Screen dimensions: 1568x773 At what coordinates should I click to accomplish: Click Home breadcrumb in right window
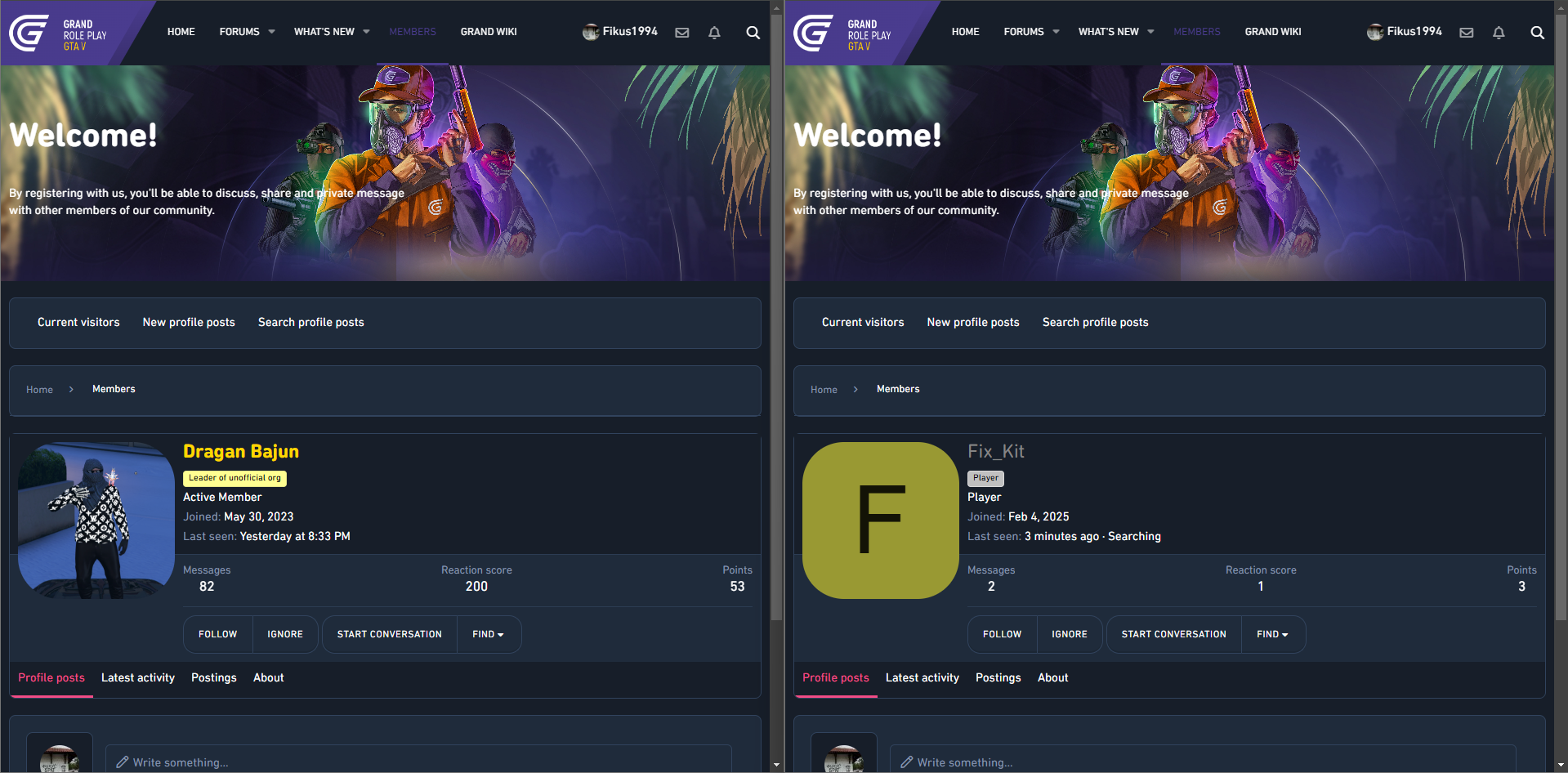pos(824,390)
